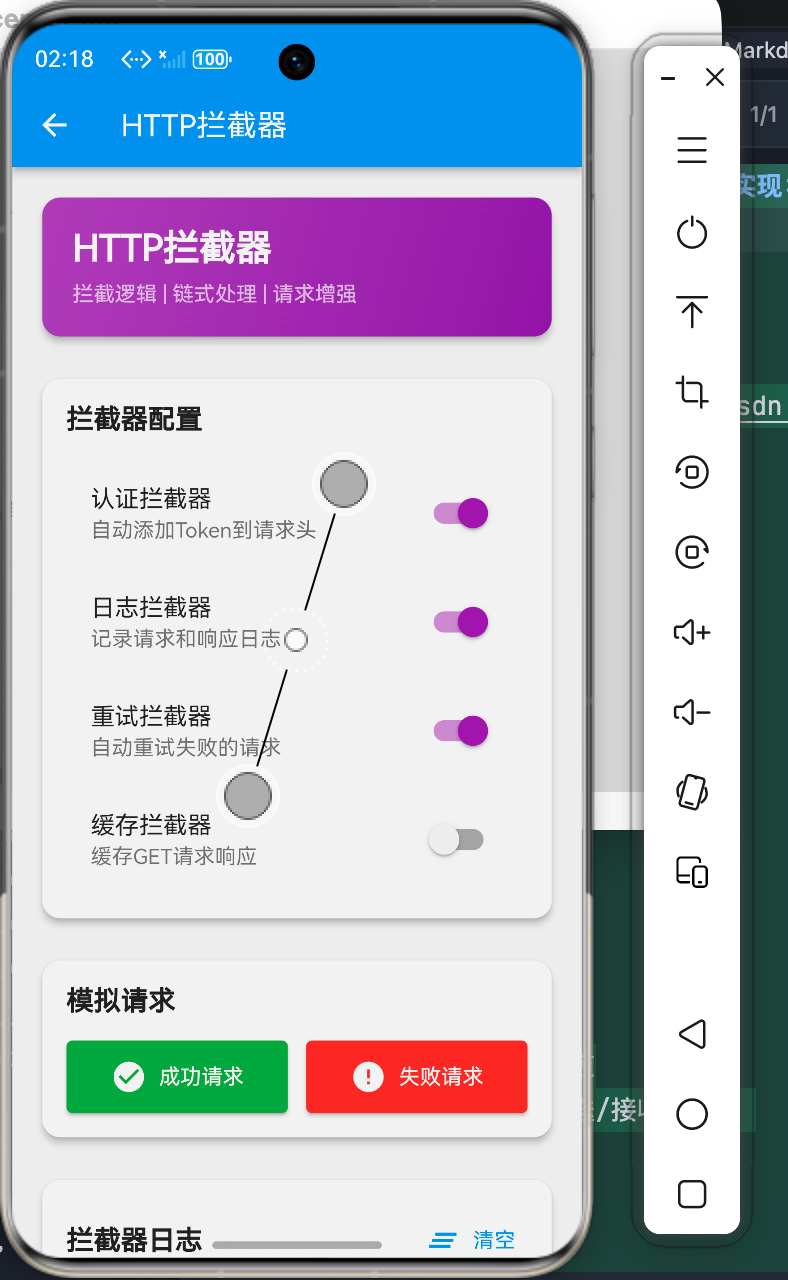Screen dimensions: 788x1280
Task: Raise volume with the speaker plus icon
Action: 692,632
